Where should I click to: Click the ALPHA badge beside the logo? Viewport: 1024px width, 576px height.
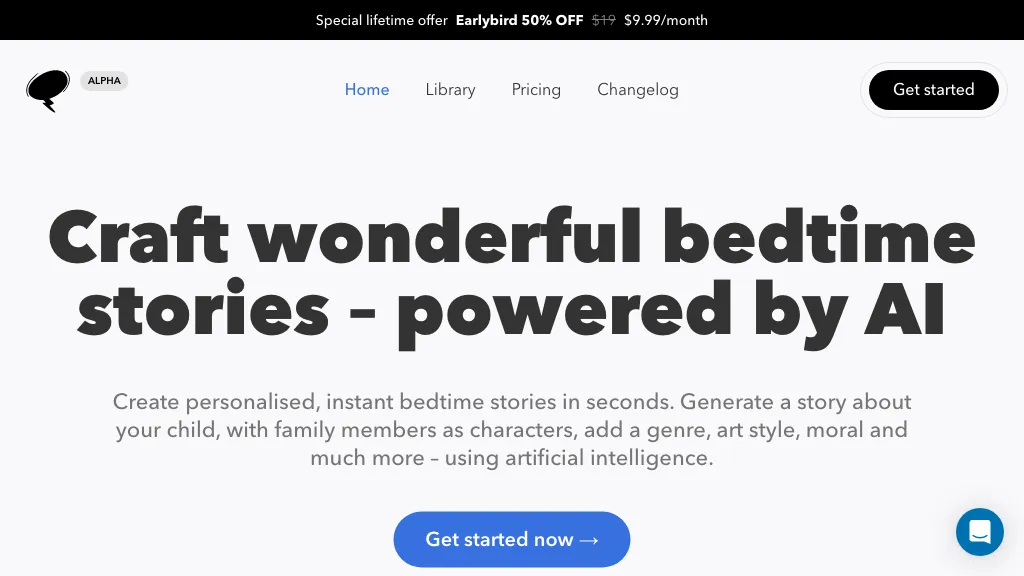coord(104,81)
